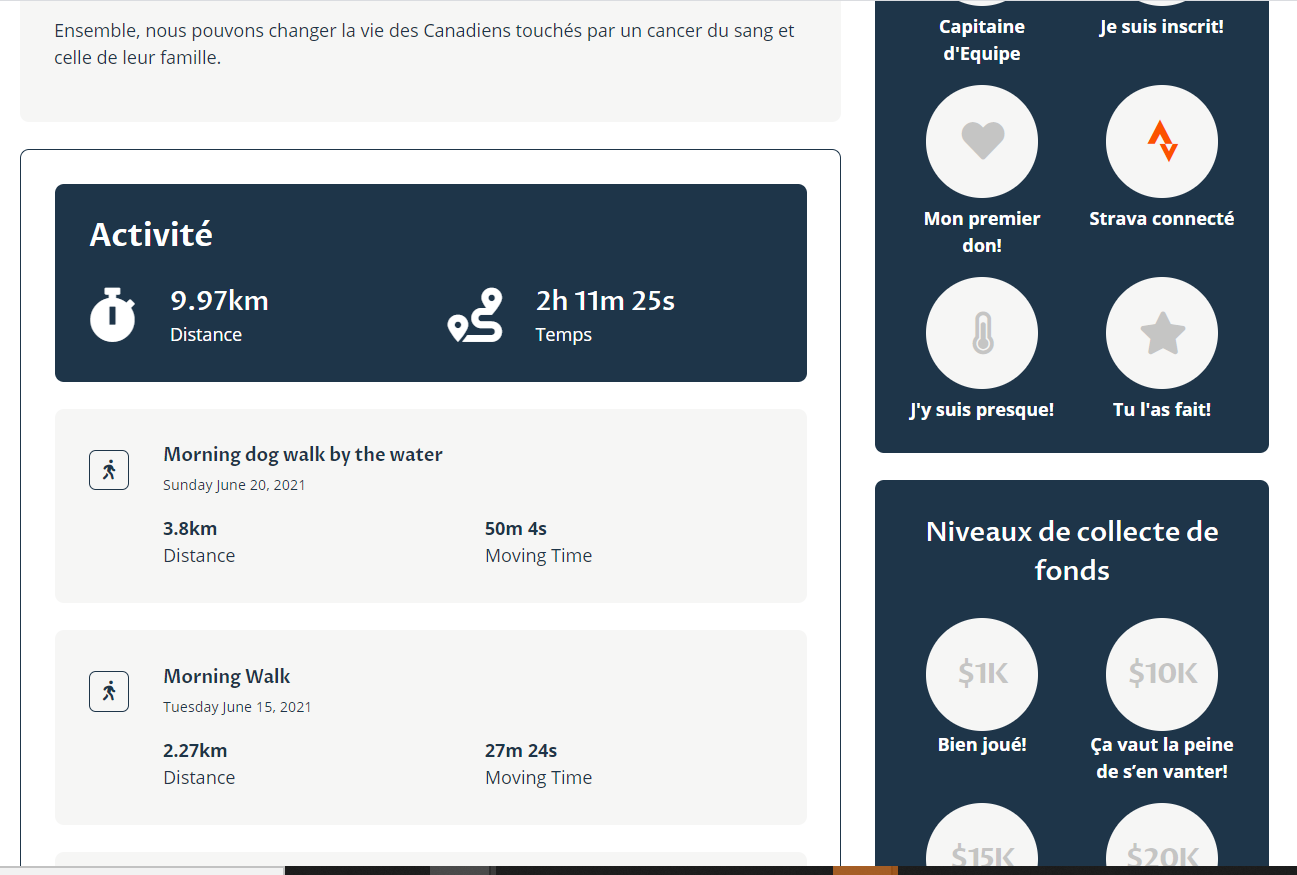Click the Capitaine d'Equipe badge label
Image resolution: width=1297 pixels, height=875 pixels.
982,40
